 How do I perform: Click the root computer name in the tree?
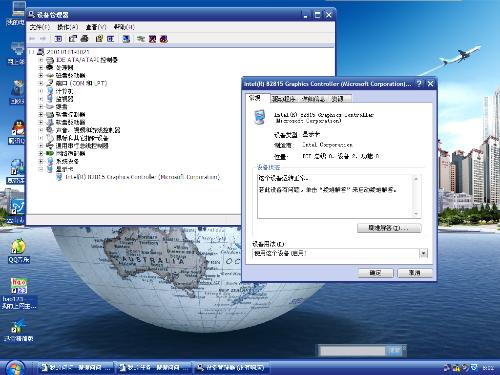pos(68,52)
